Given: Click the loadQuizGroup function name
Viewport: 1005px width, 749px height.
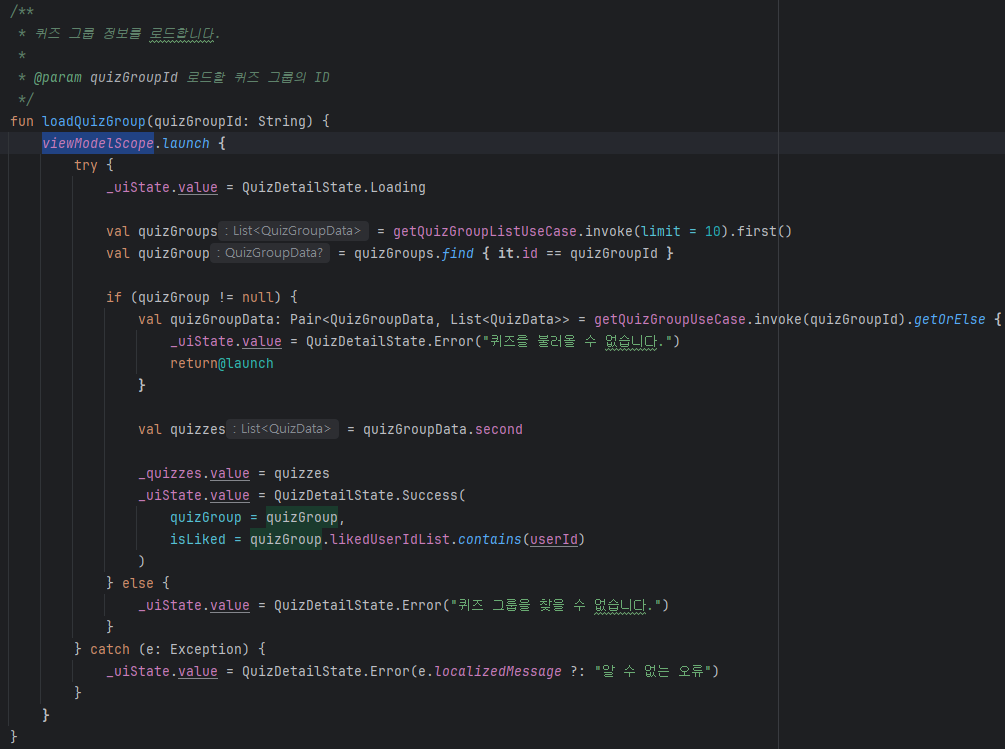Looking at the screenshot, I should tap(94, 121).
